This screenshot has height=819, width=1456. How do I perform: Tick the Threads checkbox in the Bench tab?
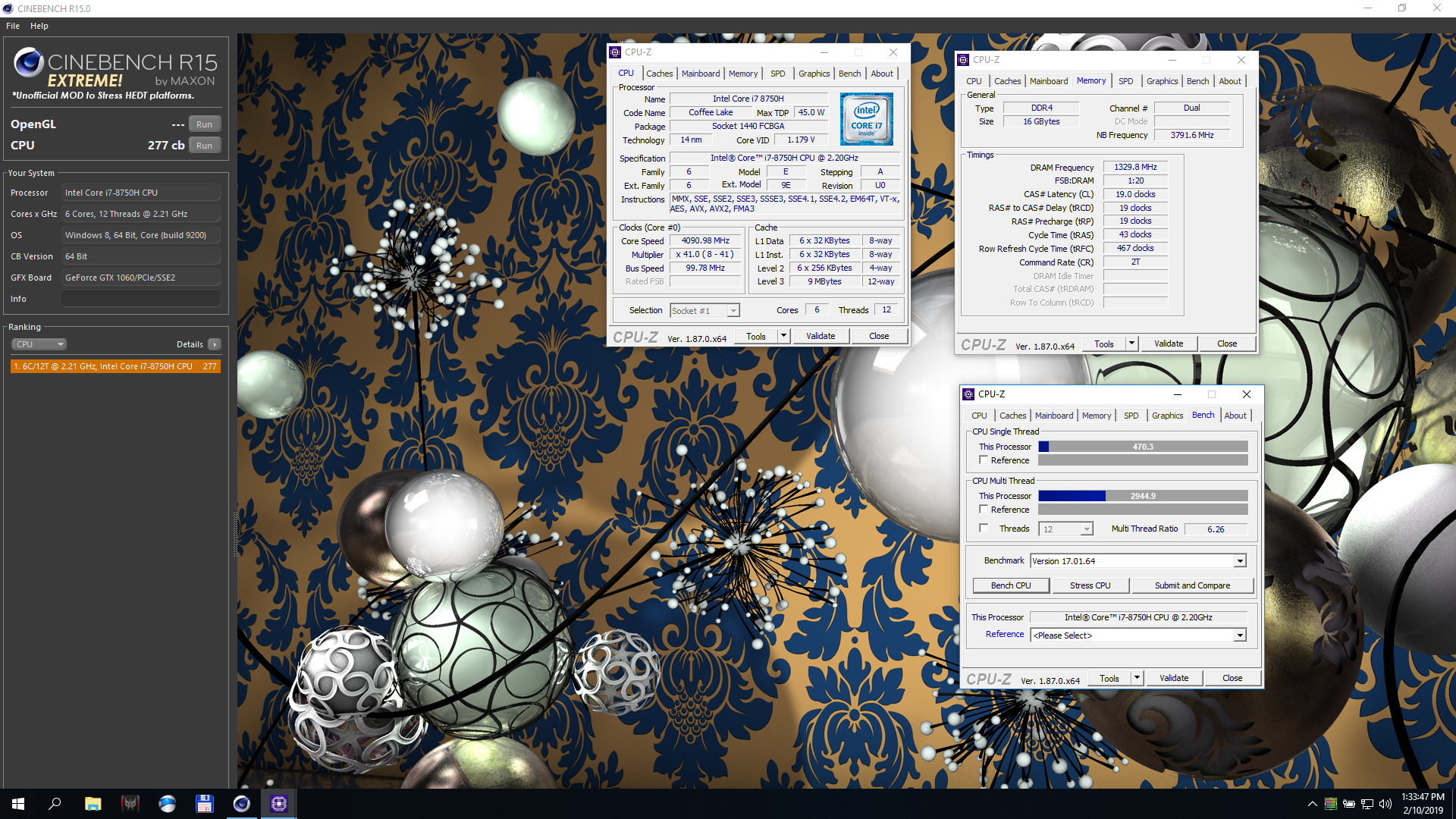(x=984, y=529)
